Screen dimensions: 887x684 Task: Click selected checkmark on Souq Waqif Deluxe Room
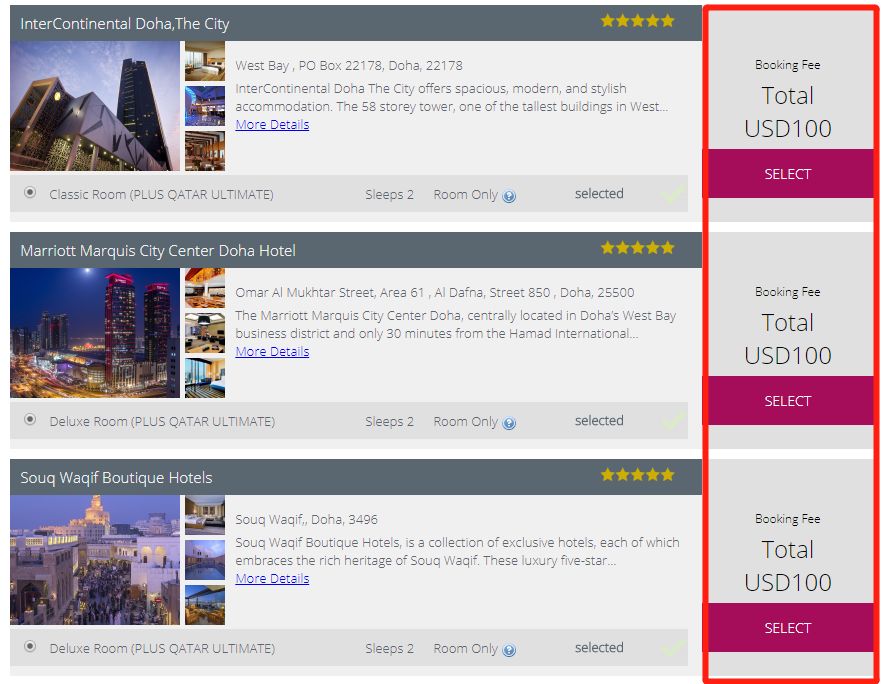coord(672,648)
